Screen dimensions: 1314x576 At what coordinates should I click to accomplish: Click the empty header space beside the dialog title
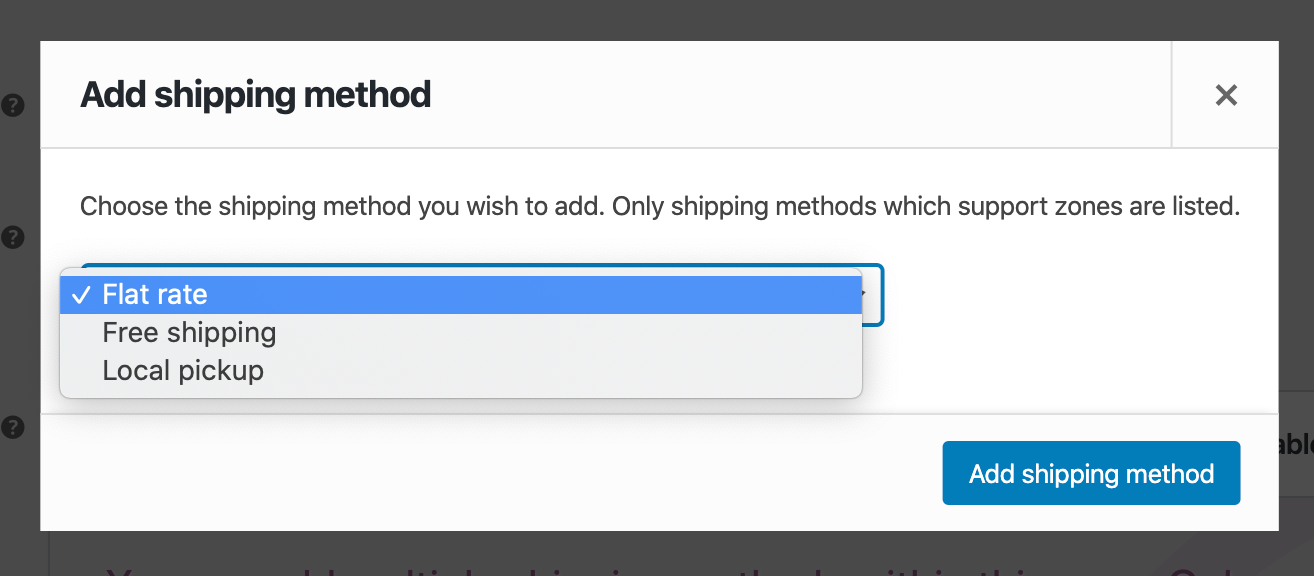coord(800,95)
